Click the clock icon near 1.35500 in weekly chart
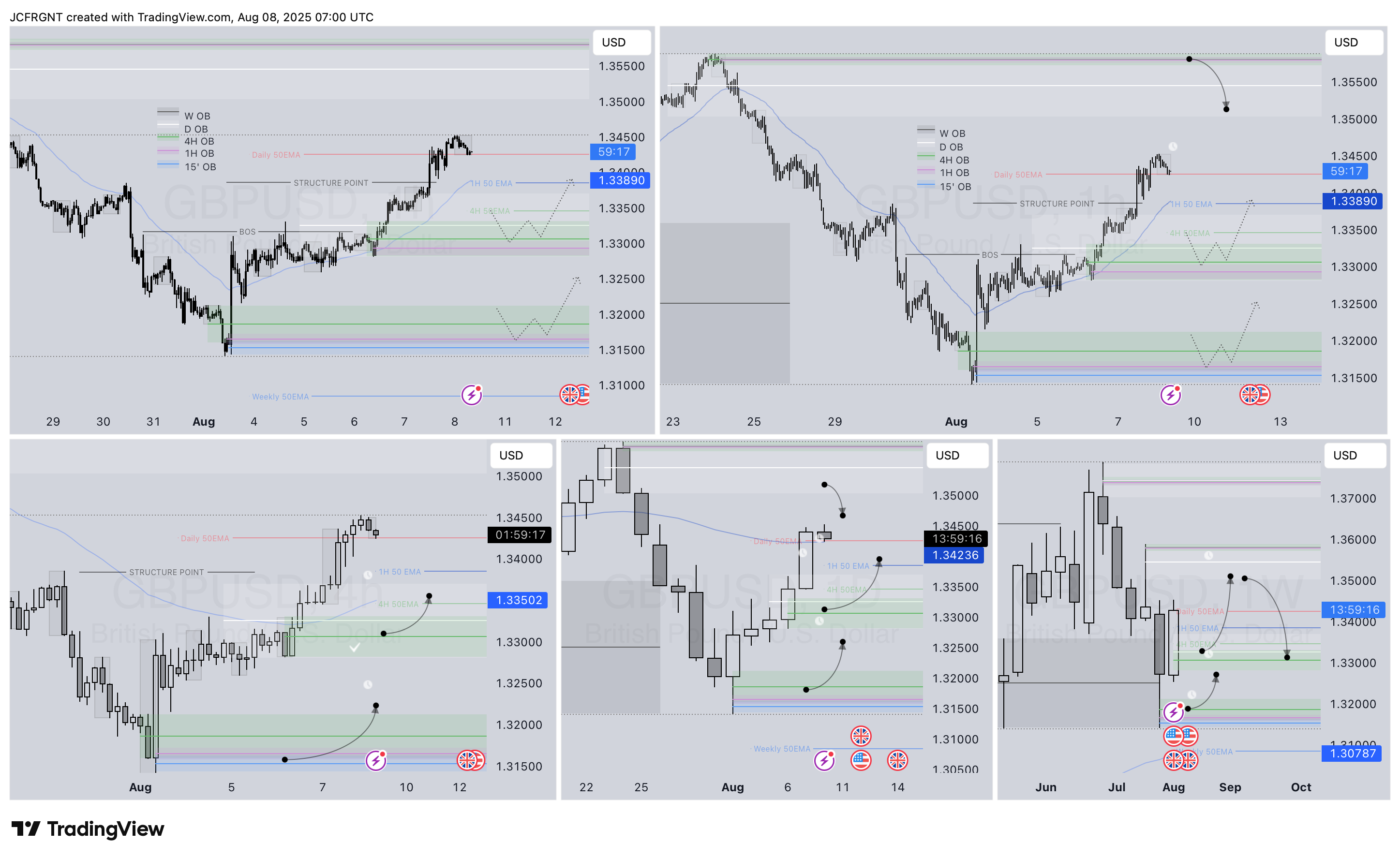Image resolution: width=1400 pixels, height=858 pixels. (1208, 556)
